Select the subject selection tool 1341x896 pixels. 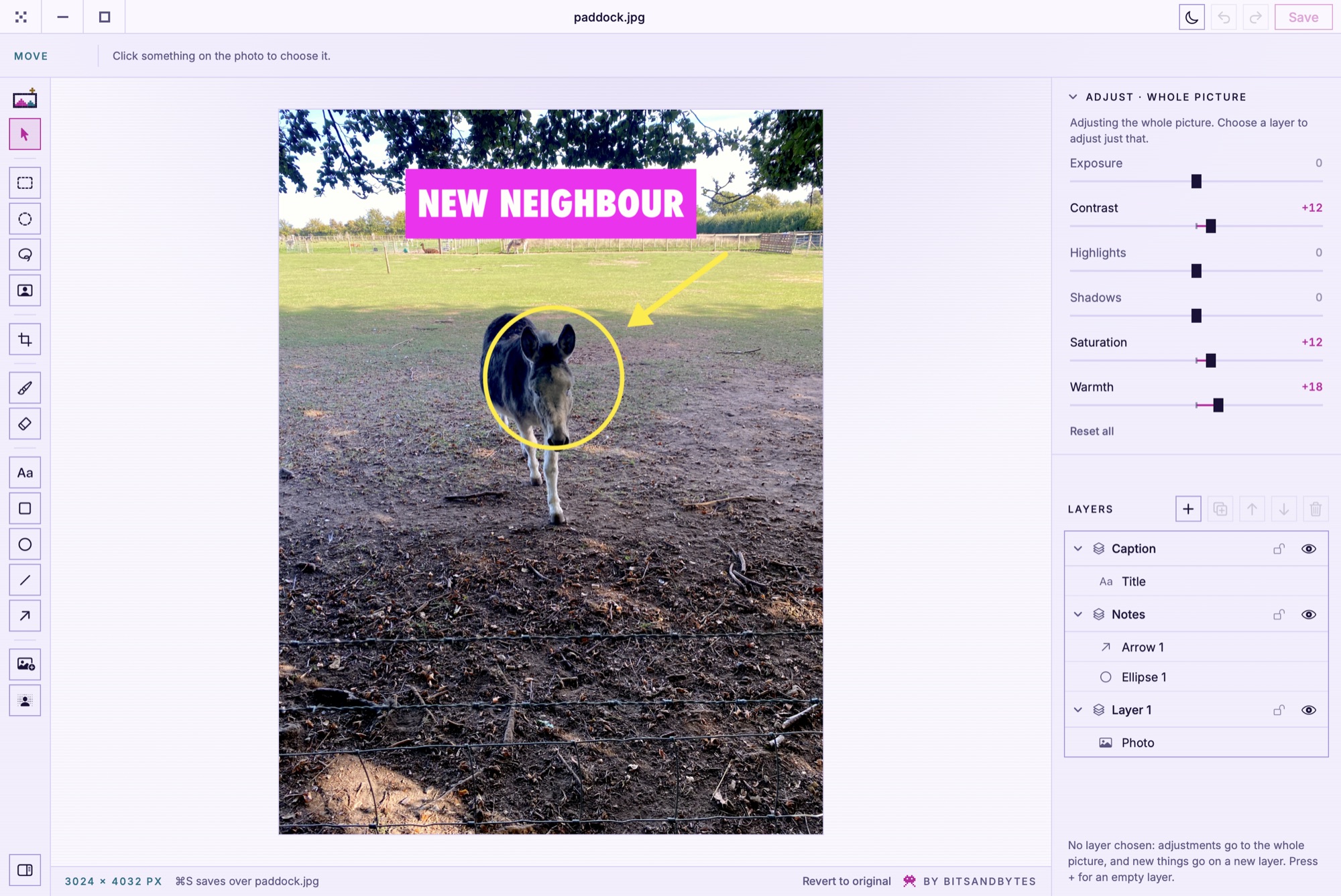[x=25, y=290]
